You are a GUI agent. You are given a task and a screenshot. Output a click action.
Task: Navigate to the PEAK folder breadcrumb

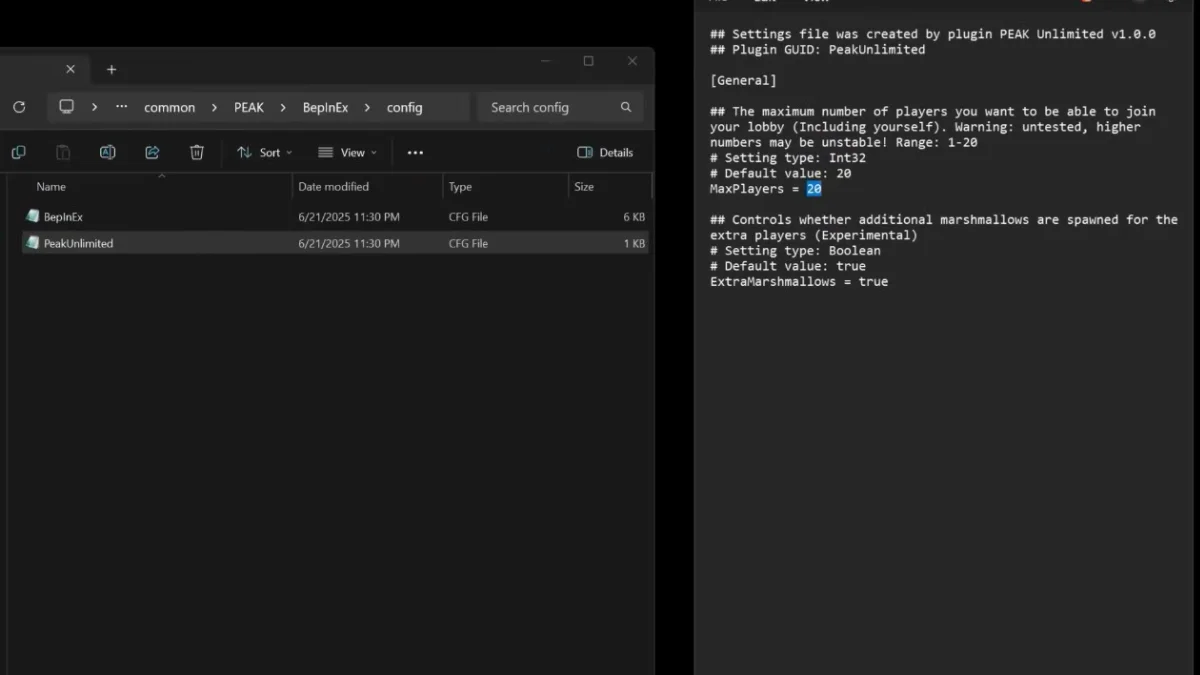pos(249,107)
